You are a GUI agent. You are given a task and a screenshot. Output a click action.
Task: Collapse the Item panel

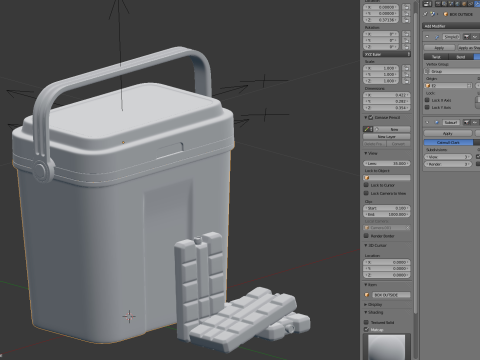pyautogui.click(x=366, y=285)
